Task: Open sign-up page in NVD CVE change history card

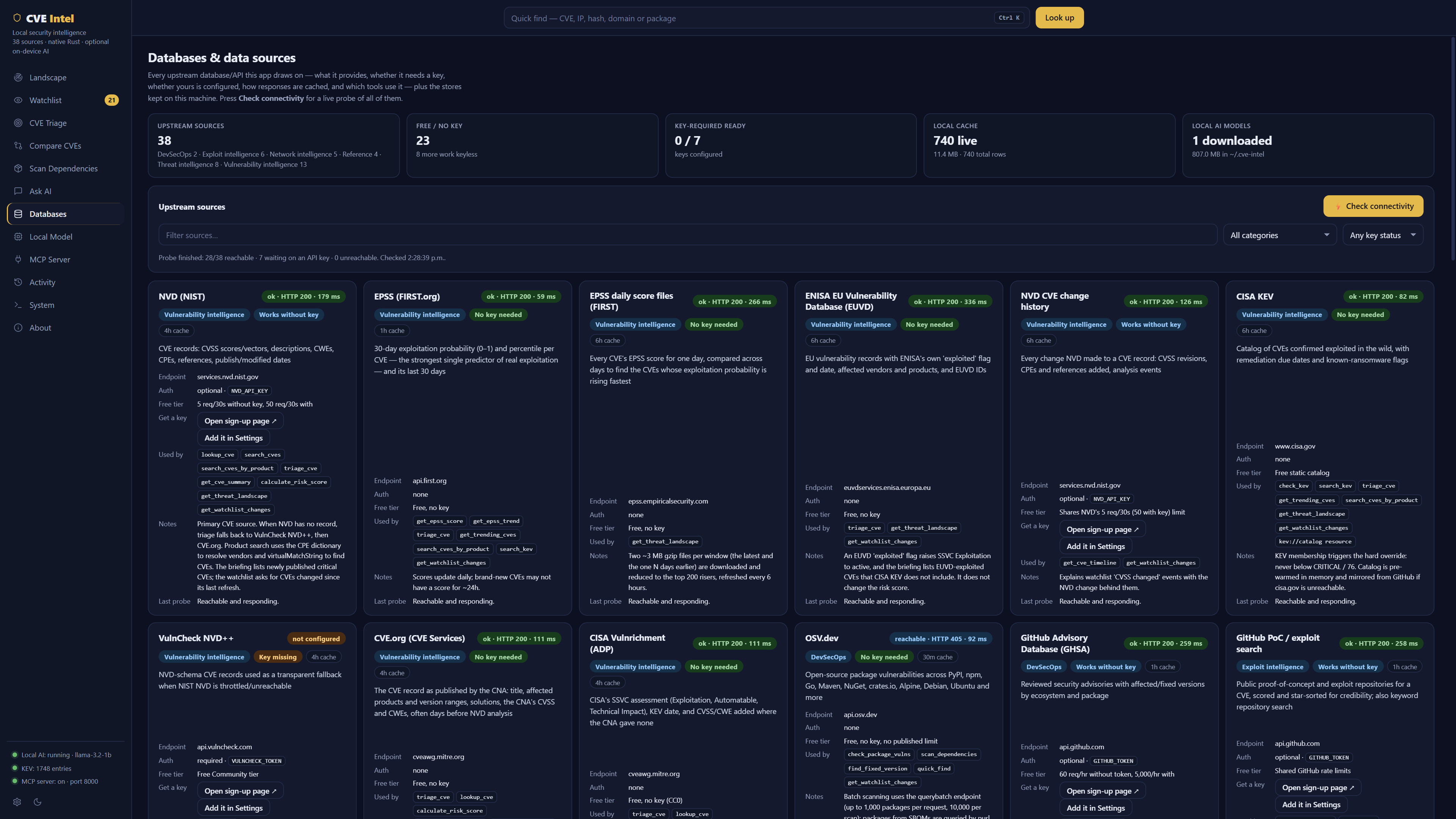Action: (1102, 529)
